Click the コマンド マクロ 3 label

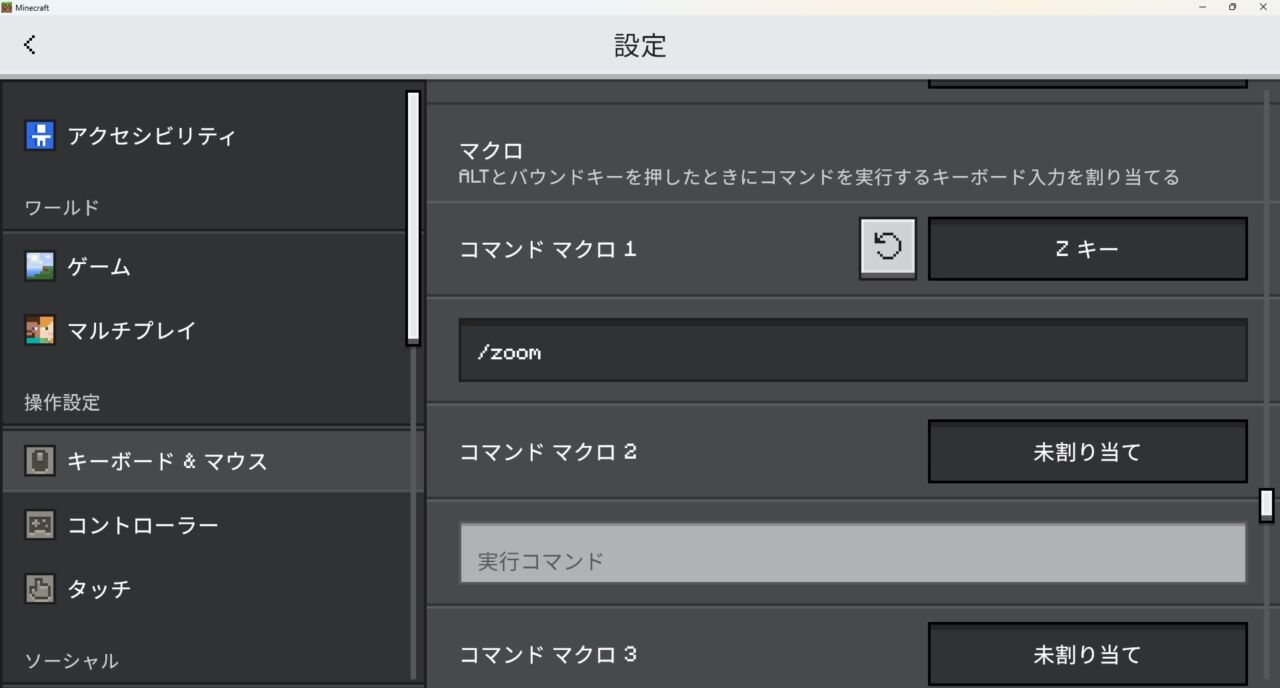click(548, 655)
